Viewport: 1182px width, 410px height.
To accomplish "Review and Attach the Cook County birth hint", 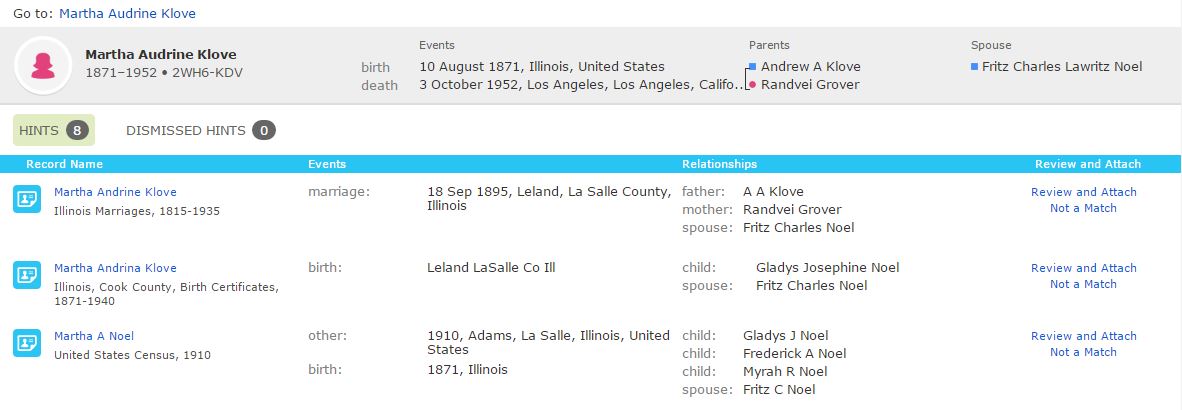I will pyautogui.click(x=1083, y=268).
